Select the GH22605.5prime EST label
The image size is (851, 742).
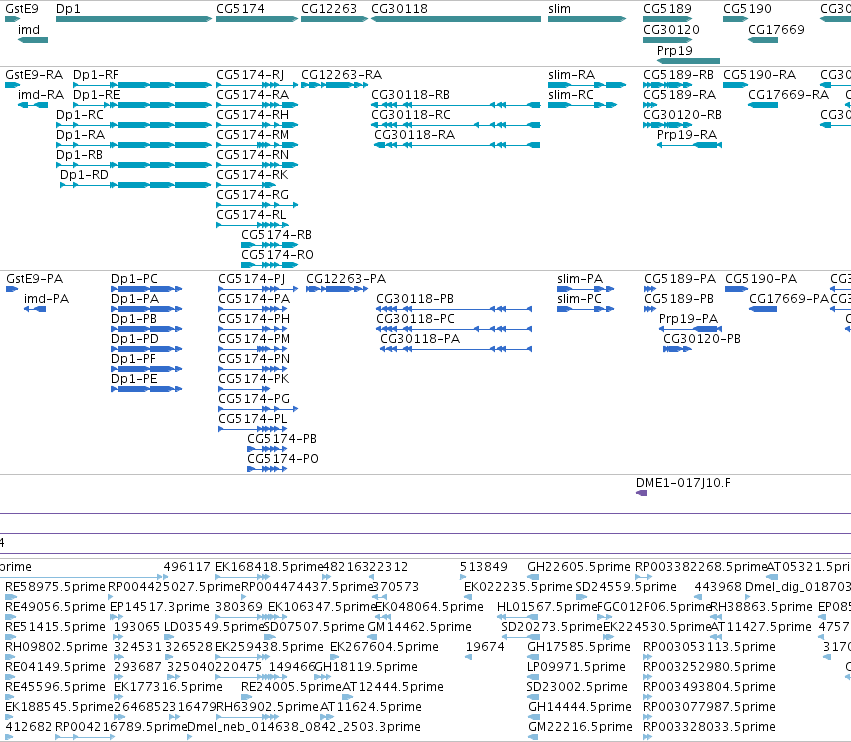click(x=579, y=567)
